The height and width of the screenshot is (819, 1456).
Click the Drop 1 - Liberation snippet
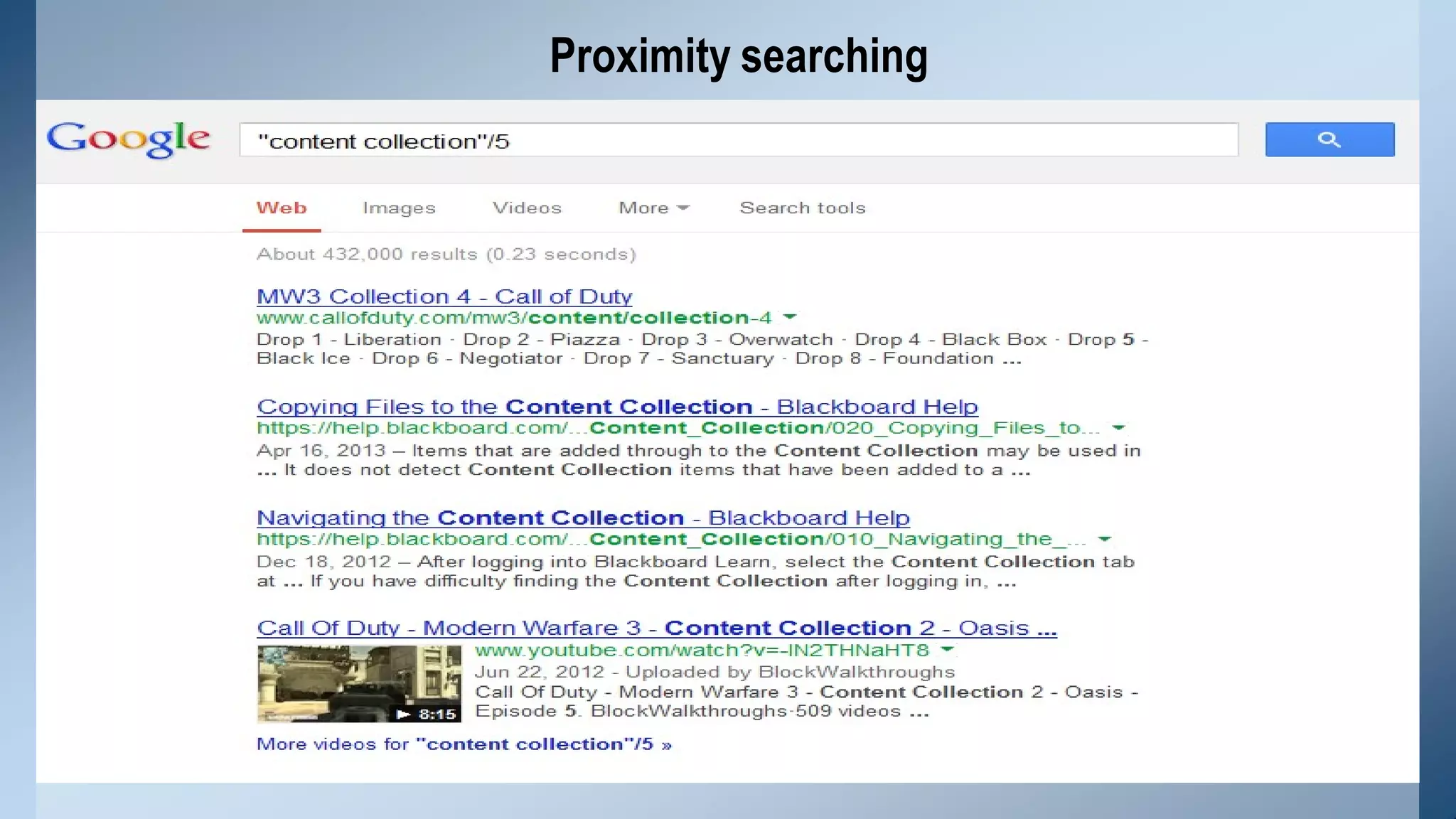pos(702,349)
